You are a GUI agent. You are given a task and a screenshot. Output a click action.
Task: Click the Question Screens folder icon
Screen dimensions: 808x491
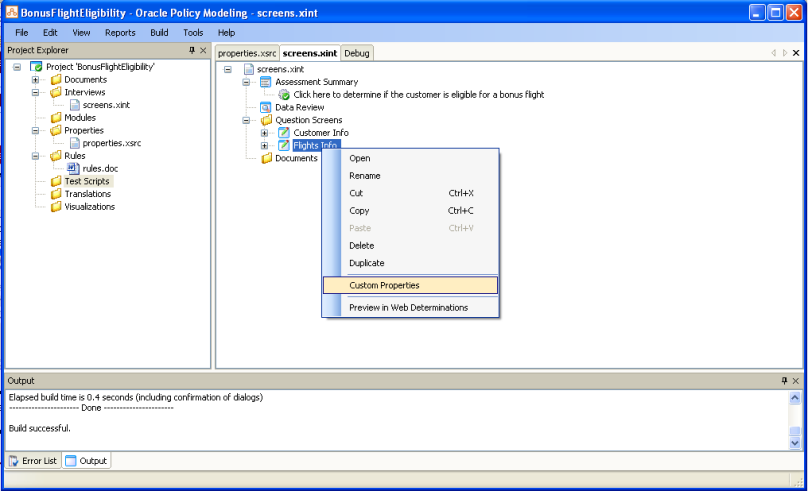pyautogui.click(x=266, y=120)
